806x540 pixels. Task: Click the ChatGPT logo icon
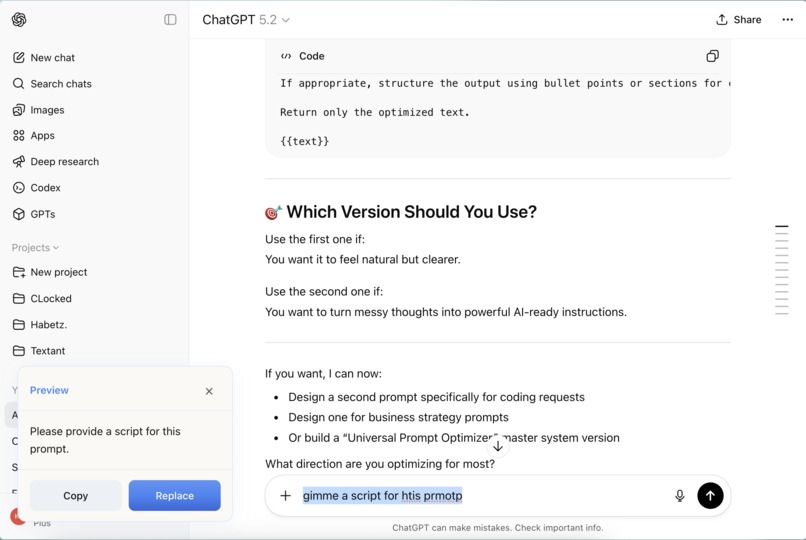[19, 20]
